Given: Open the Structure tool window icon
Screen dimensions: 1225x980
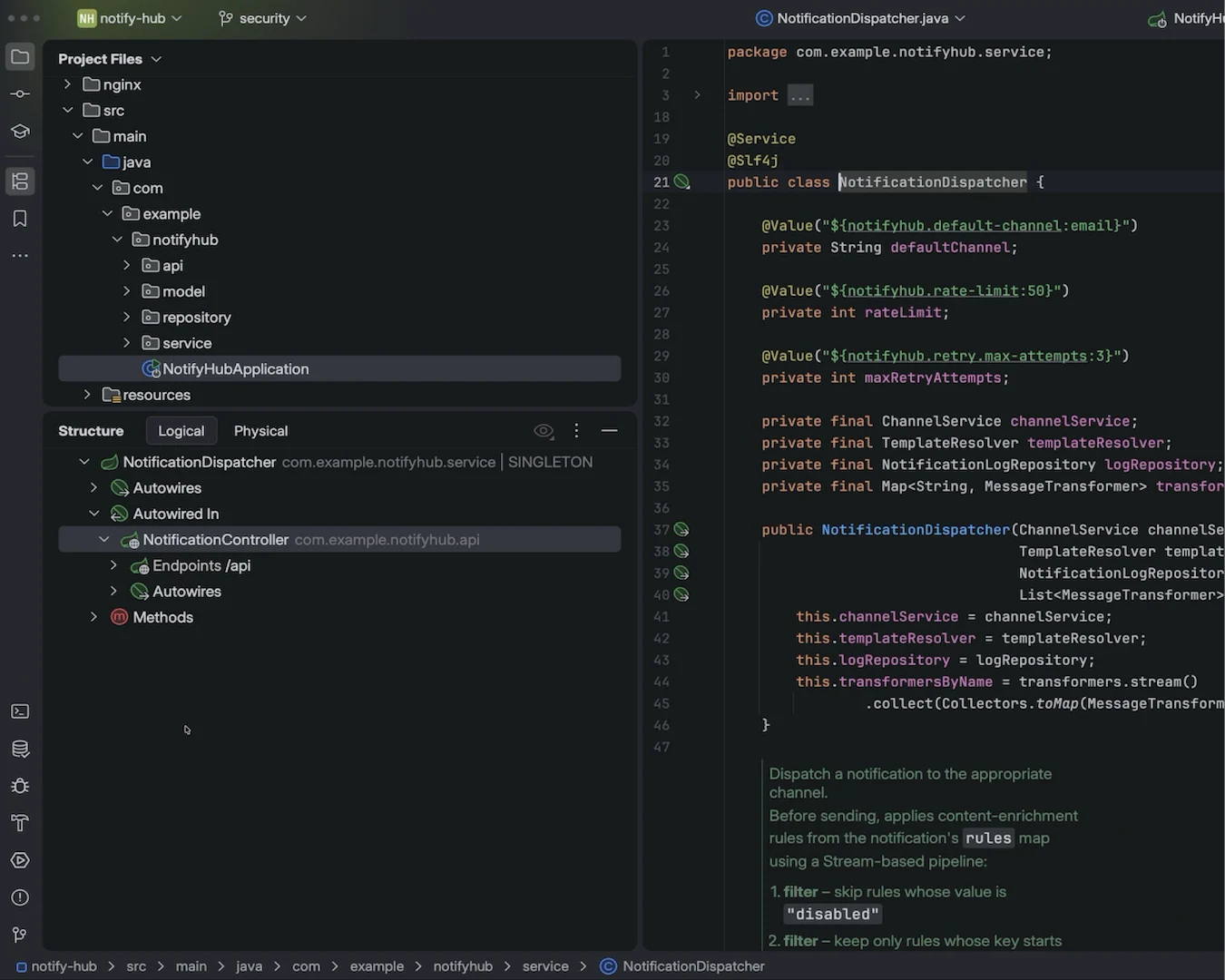Looking at the screenshot, I should point(20,181).
